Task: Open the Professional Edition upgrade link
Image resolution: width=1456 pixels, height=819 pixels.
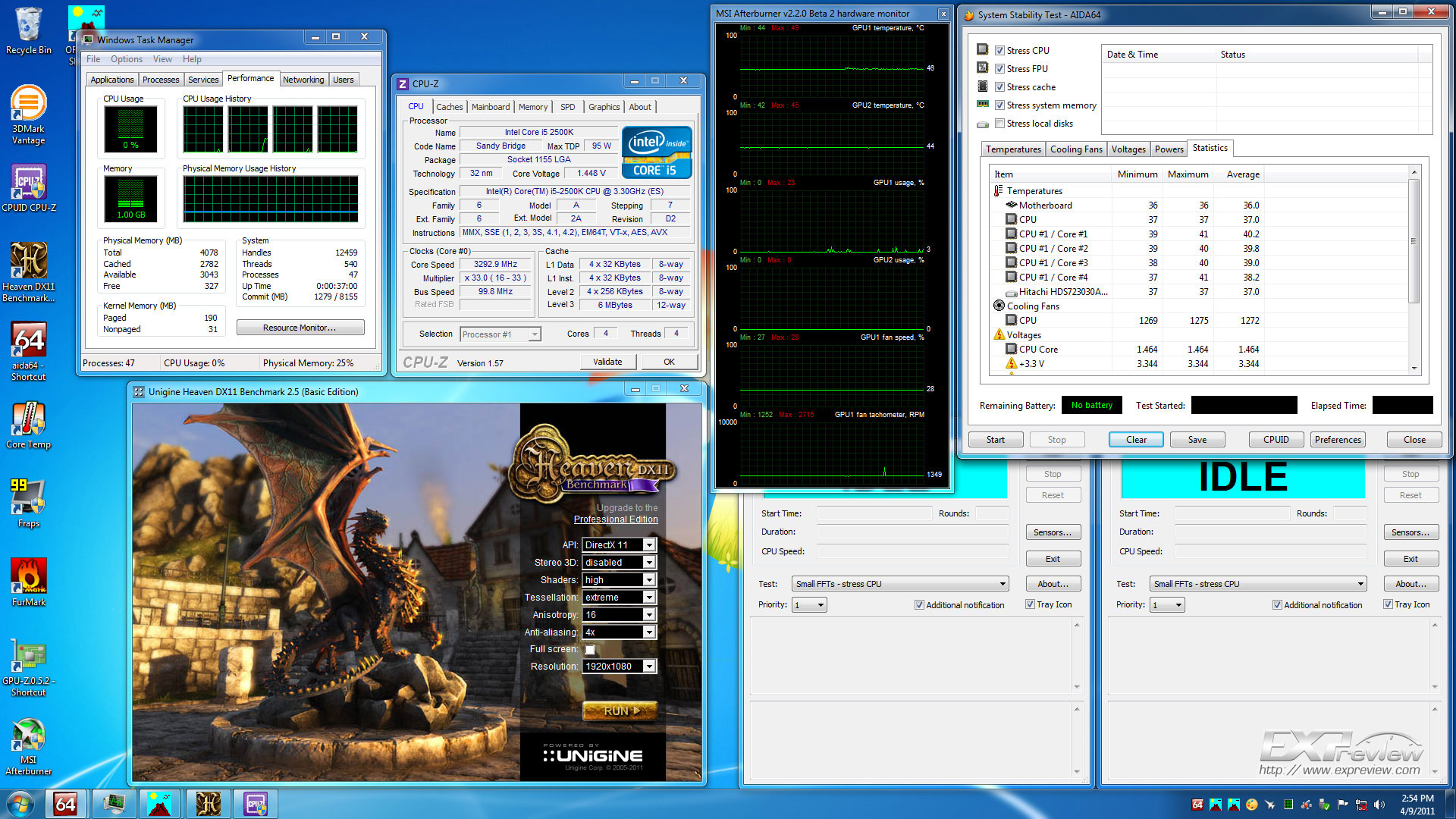Action: 615,519
